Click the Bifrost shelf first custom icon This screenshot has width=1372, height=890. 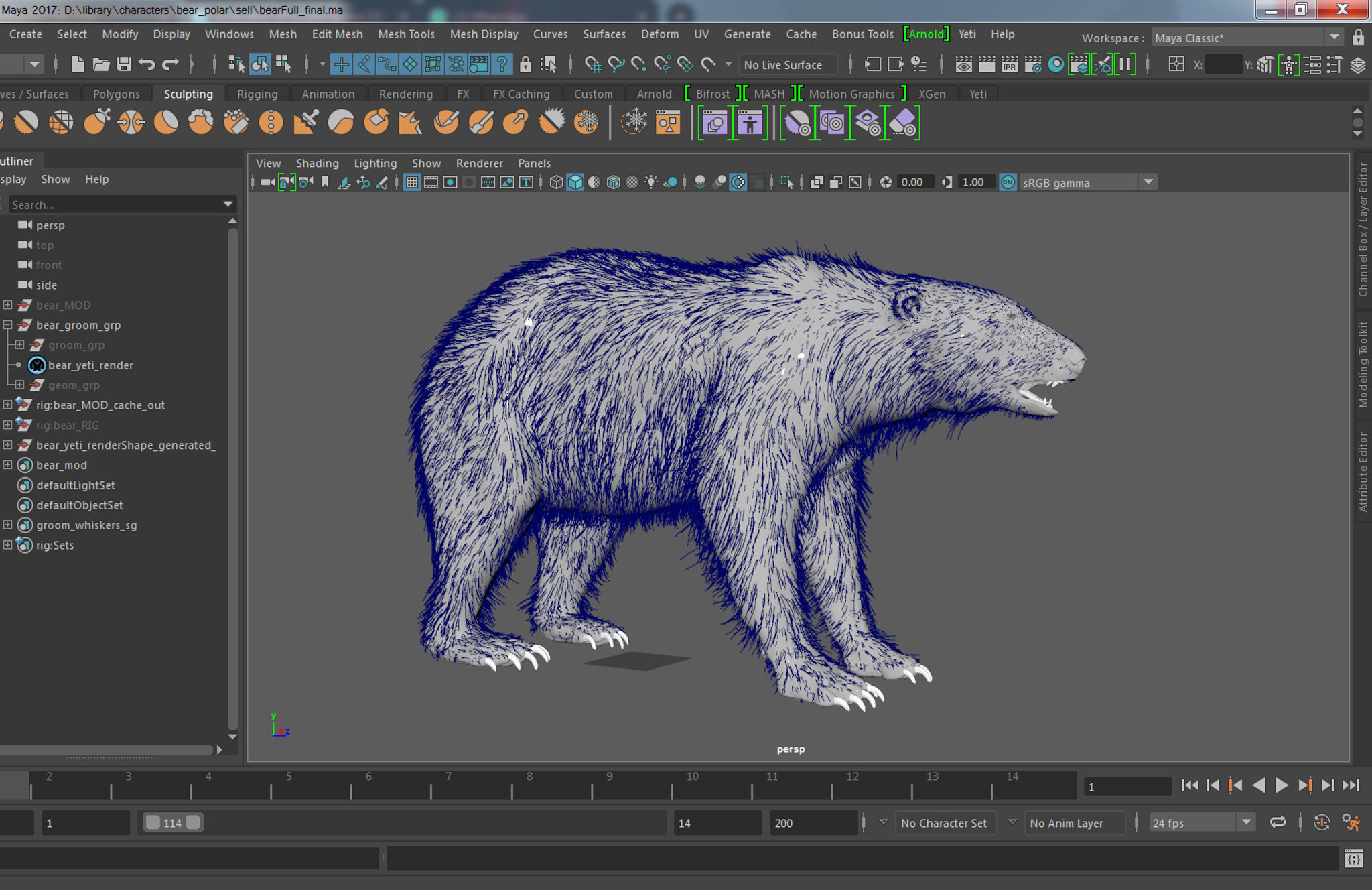tap(715, 123)
